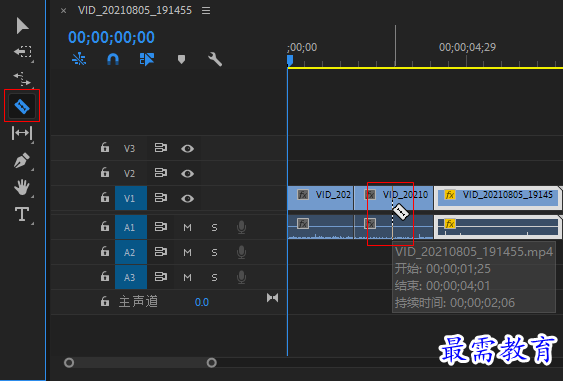Hide V1 track output eye
Image resolution: width=563 pixels, height=381 pixels.
click(187, 199)
